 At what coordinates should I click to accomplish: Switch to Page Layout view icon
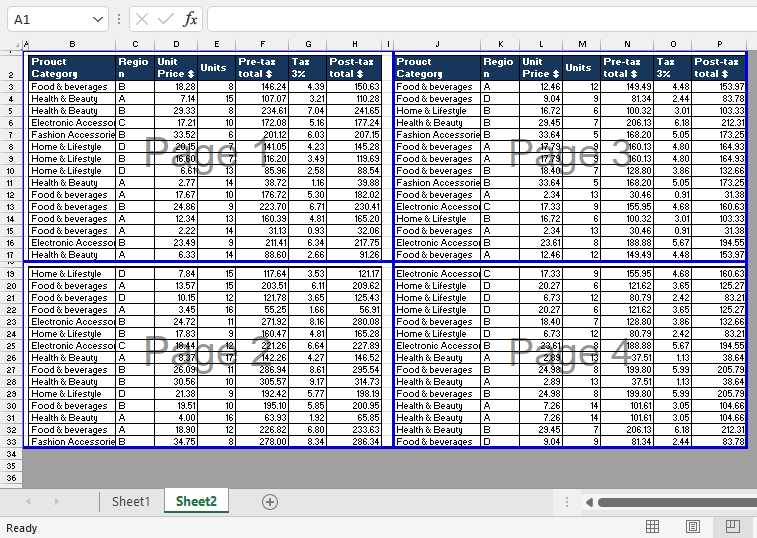point(693,526)
